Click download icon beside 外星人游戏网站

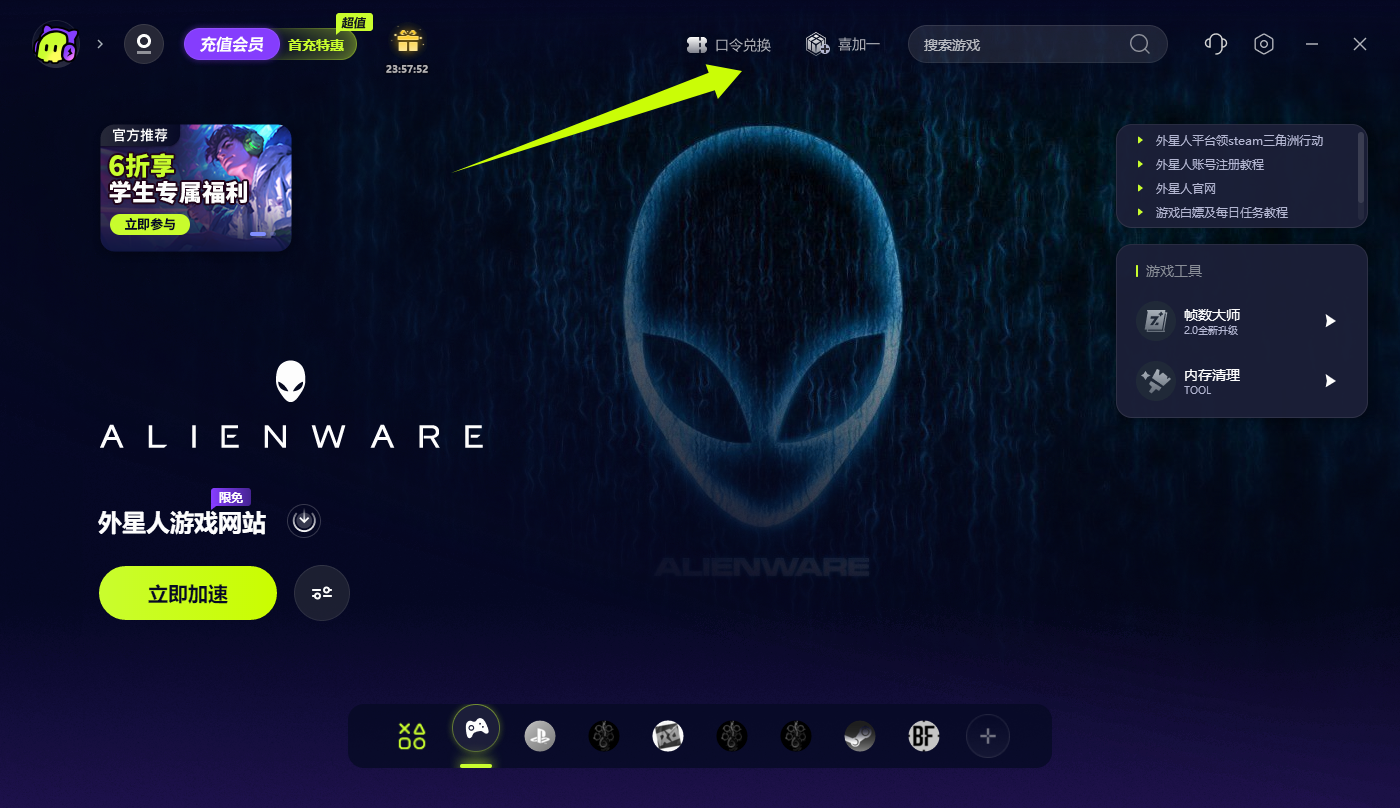point(304,521)
